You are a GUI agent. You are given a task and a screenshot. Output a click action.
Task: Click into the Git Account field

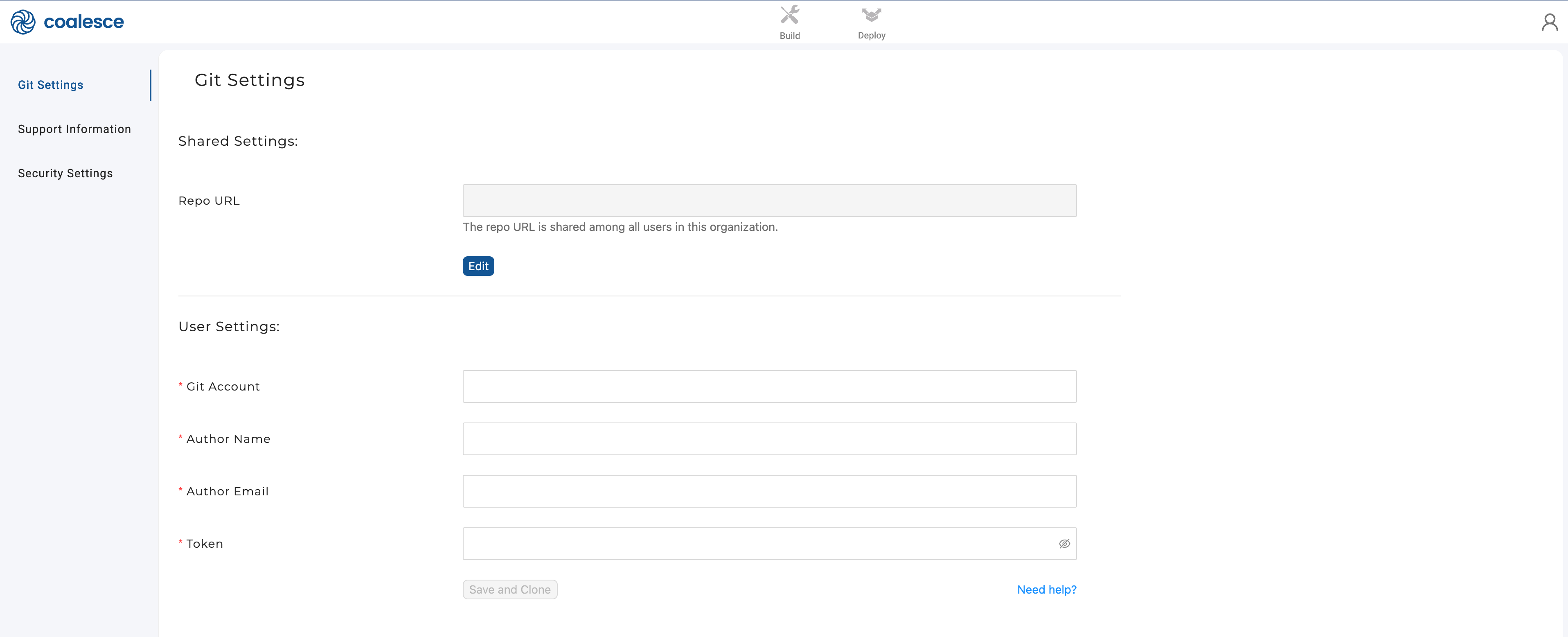pos(769,387)
